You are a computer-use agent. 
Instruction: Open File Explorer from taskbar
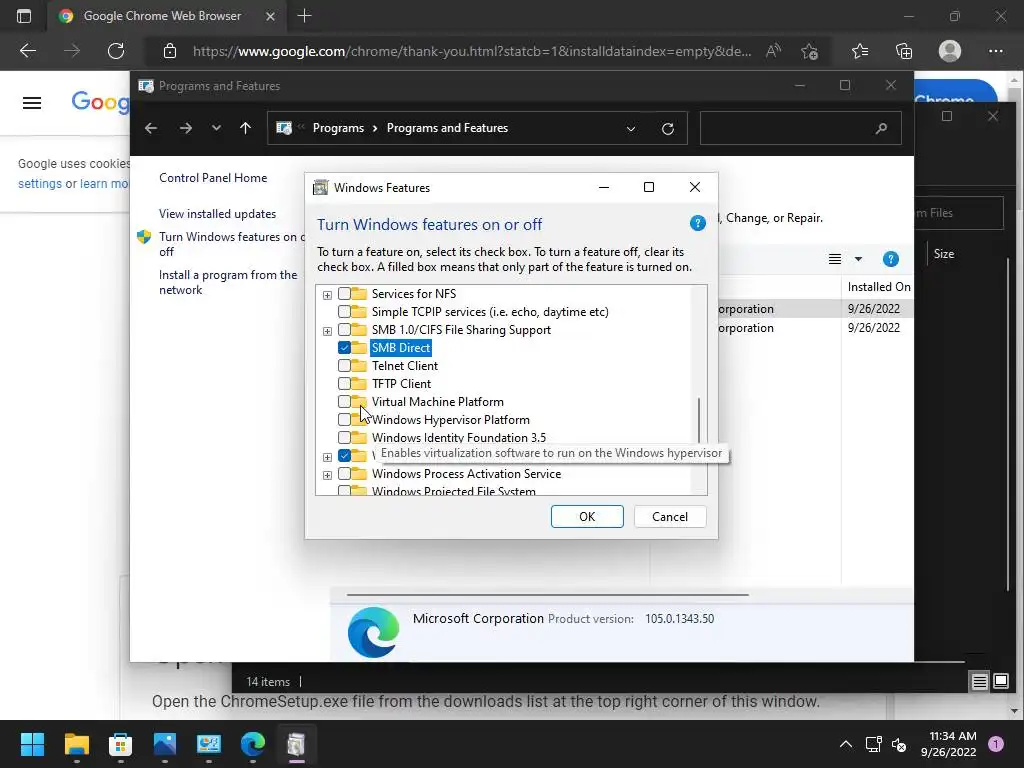[76, 744]
